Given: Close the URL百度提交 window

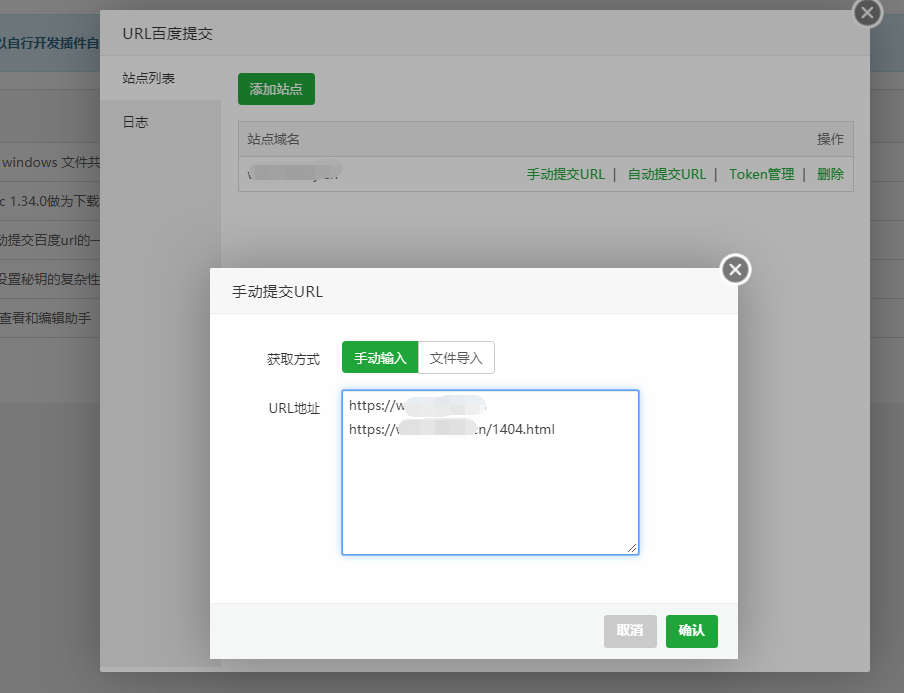Looking at the screenshot, I should [867, 13].
